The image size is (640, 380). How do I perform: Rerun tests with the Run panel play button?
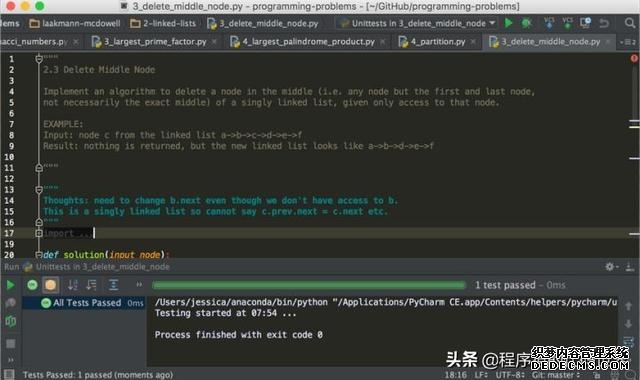10,285
